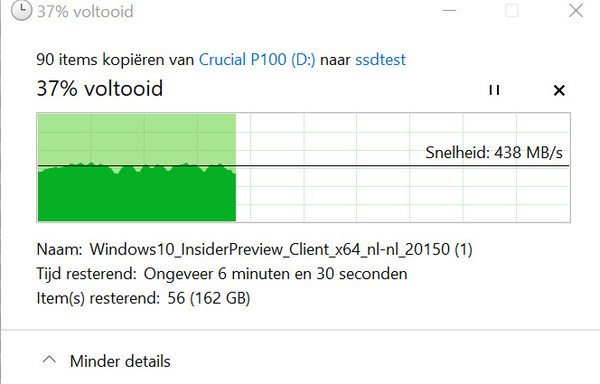Click the 37% voltooid heading text
600x384 pixels.
[x=100, y=89]
